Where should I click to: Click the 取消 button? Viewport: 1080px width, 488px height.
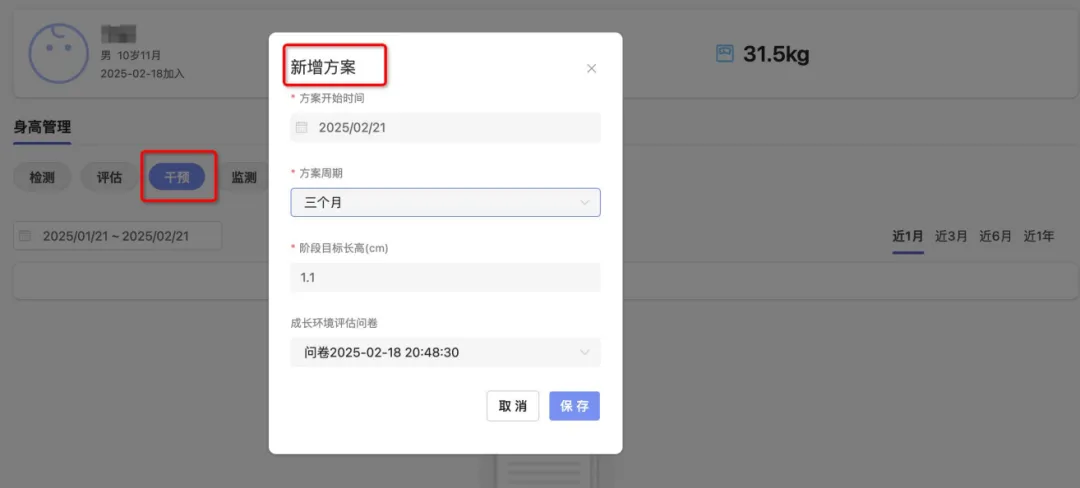coord(512,406)
